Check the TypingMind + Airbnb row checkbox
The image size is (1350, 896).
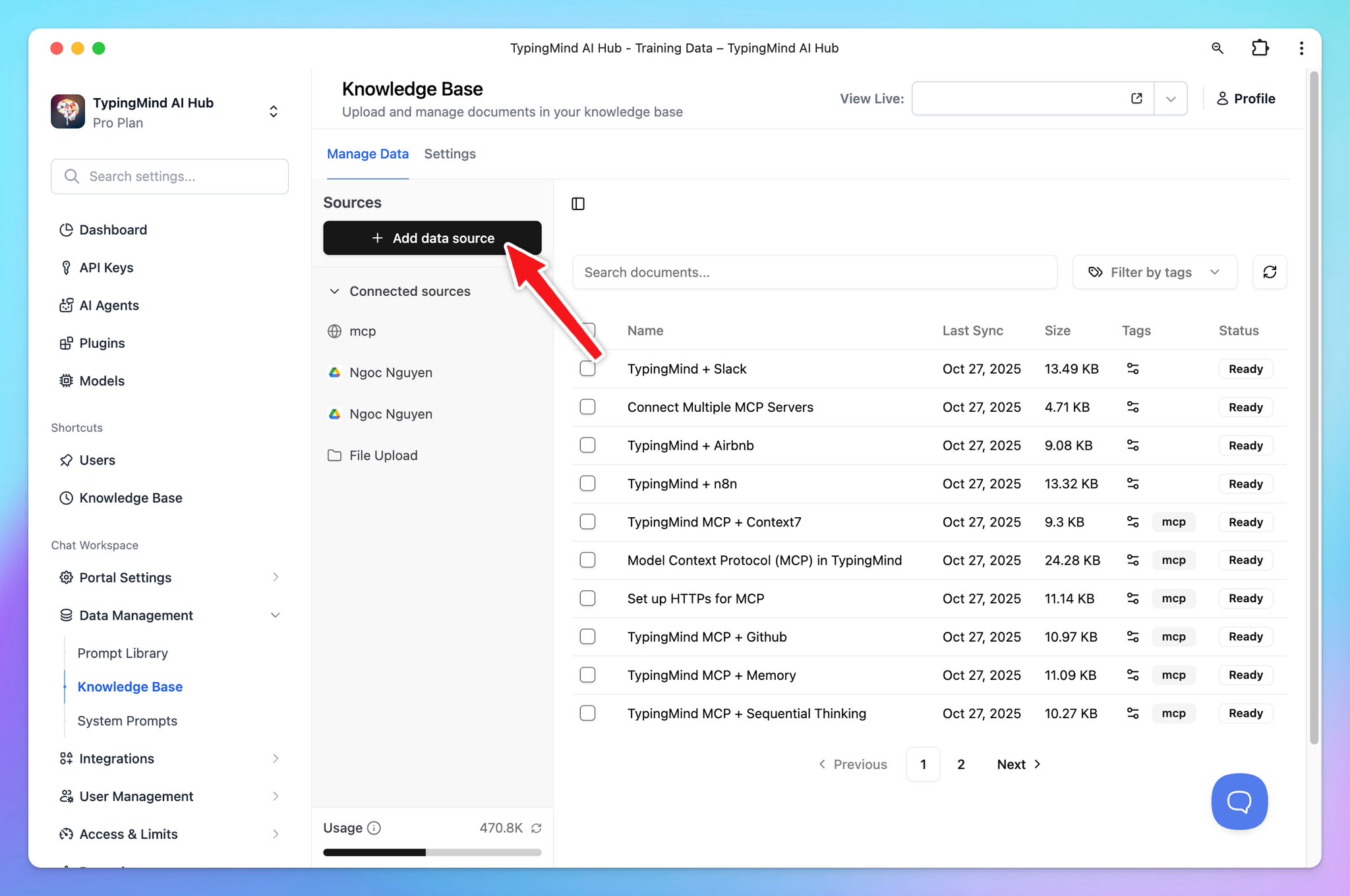[587, 445]
